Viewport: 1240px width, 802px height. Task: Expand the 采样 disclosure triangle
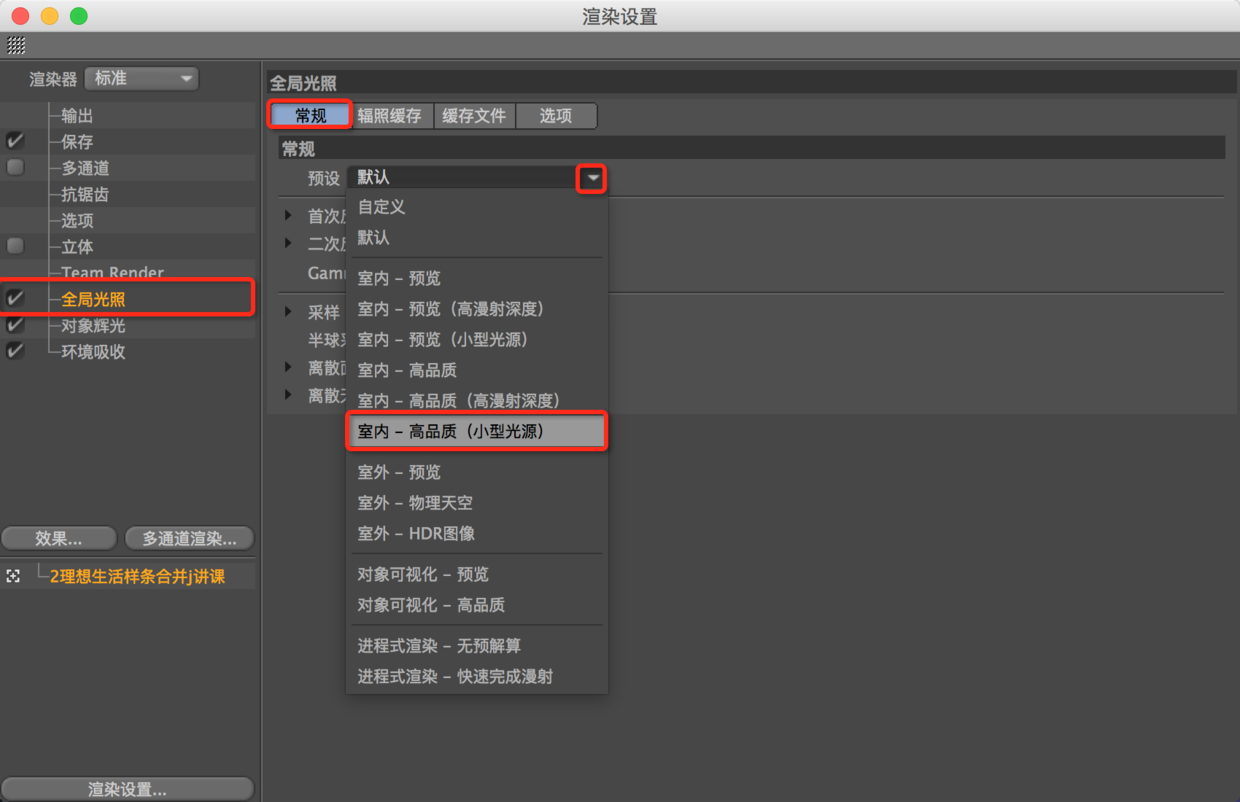[x=289, y=312]
